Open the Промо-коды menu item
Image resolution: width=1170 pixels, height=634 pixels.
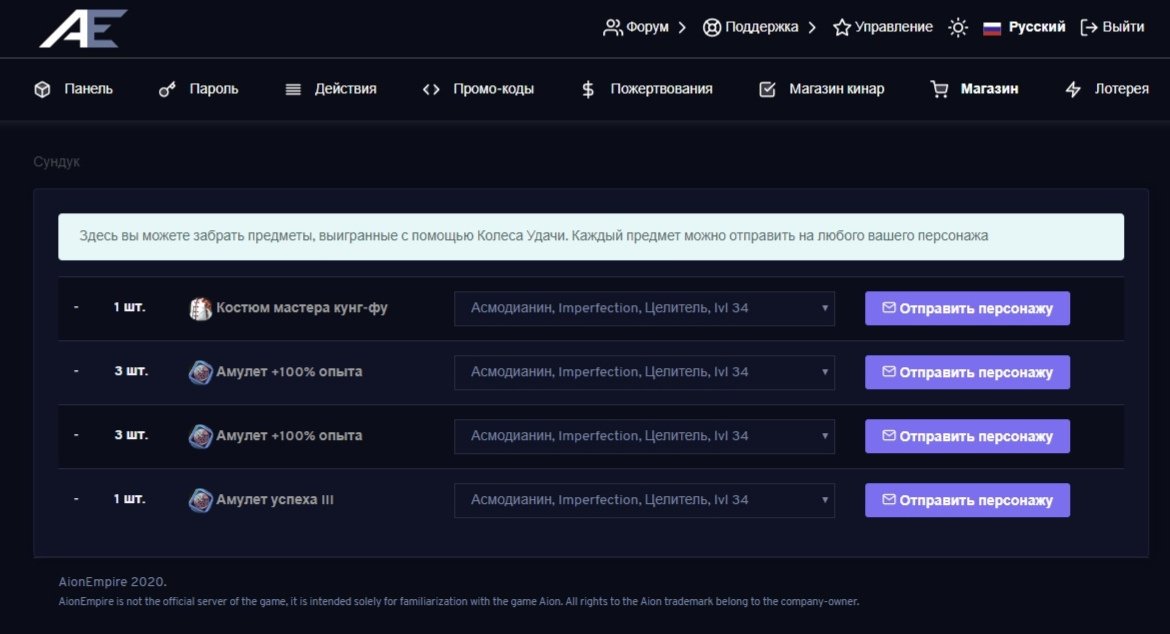click(492, 89)
